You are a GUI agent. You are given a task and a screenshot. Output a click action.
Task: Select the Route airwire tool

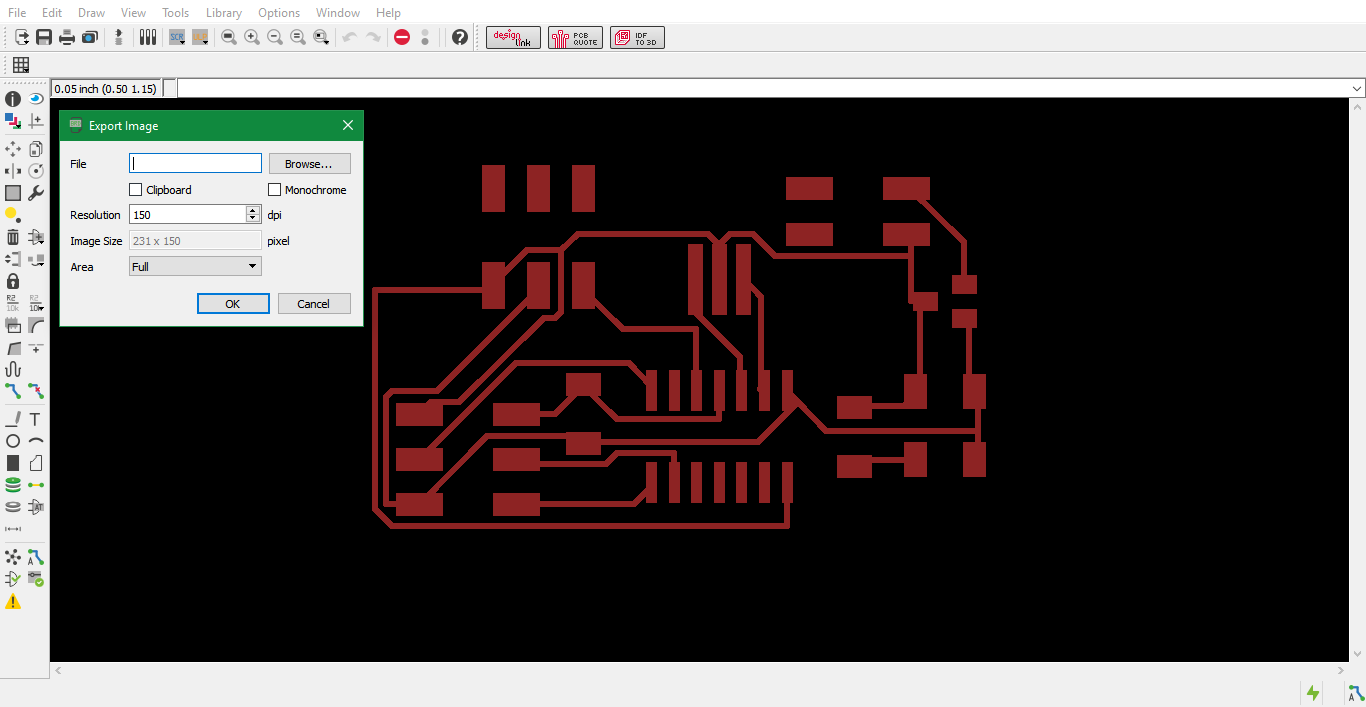[x=13, y=391]
